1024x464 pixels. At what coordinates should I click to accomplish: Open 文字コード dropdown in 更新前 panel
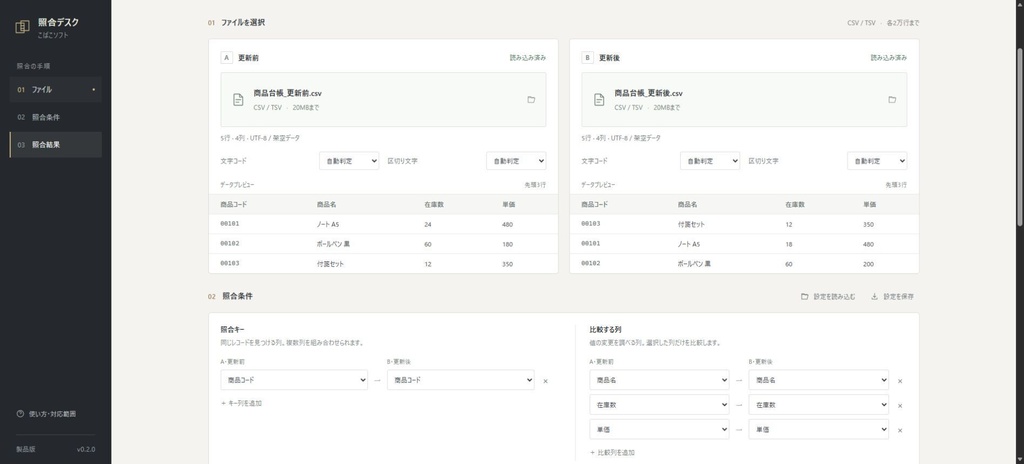349,161
